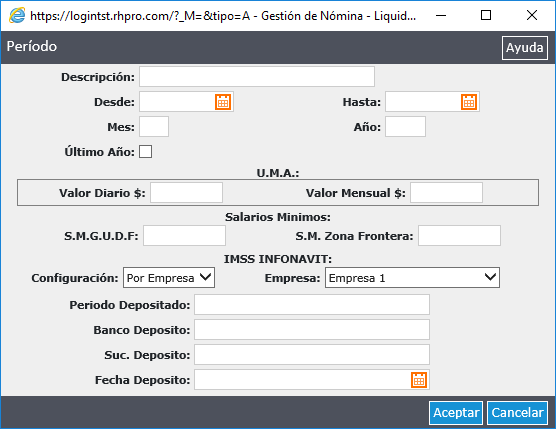Cancel the dialog with Cancelar
This screenshot has width=556, height=429.
(x=517, y=413)
